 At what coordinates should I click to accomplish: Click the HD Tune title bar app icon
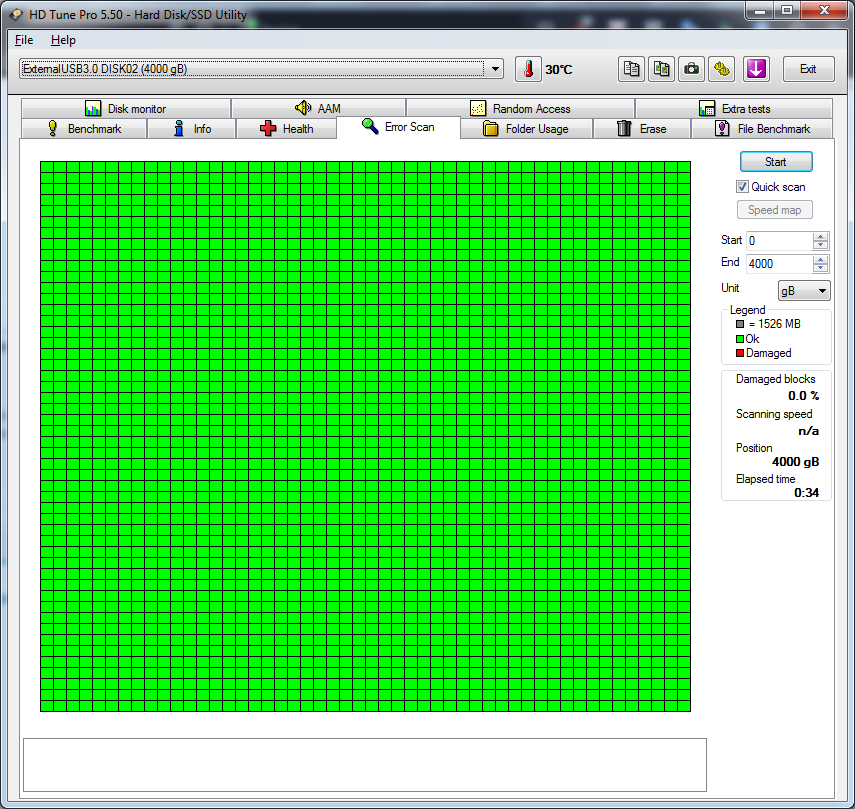click(x=16, y=15)
